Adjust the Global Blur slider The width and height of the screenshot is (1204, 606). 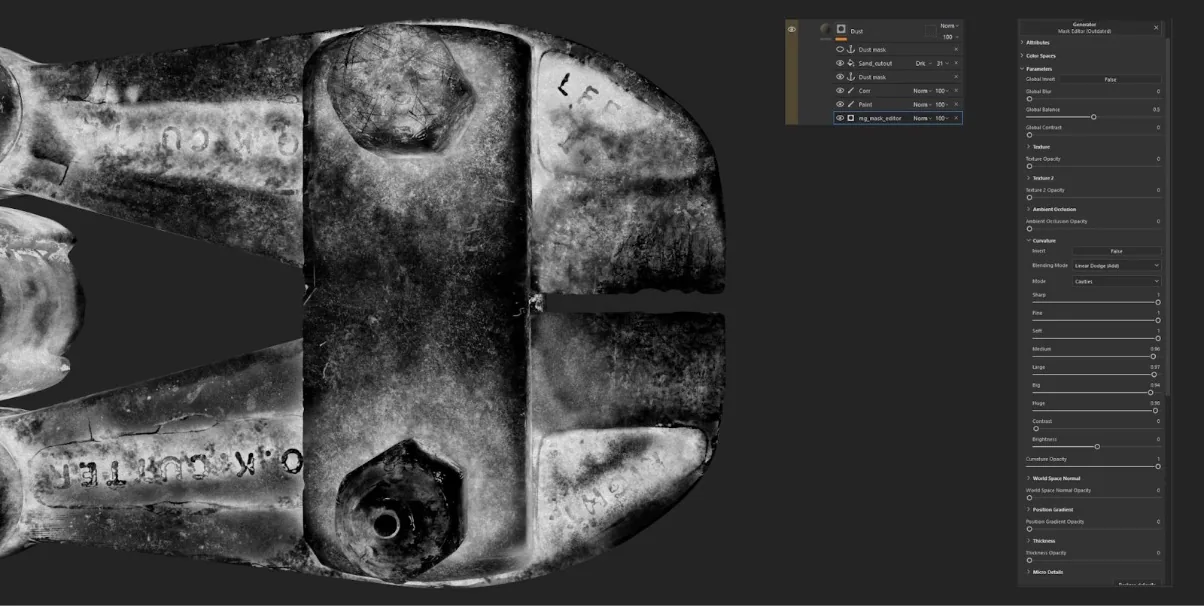(1093, 98)
